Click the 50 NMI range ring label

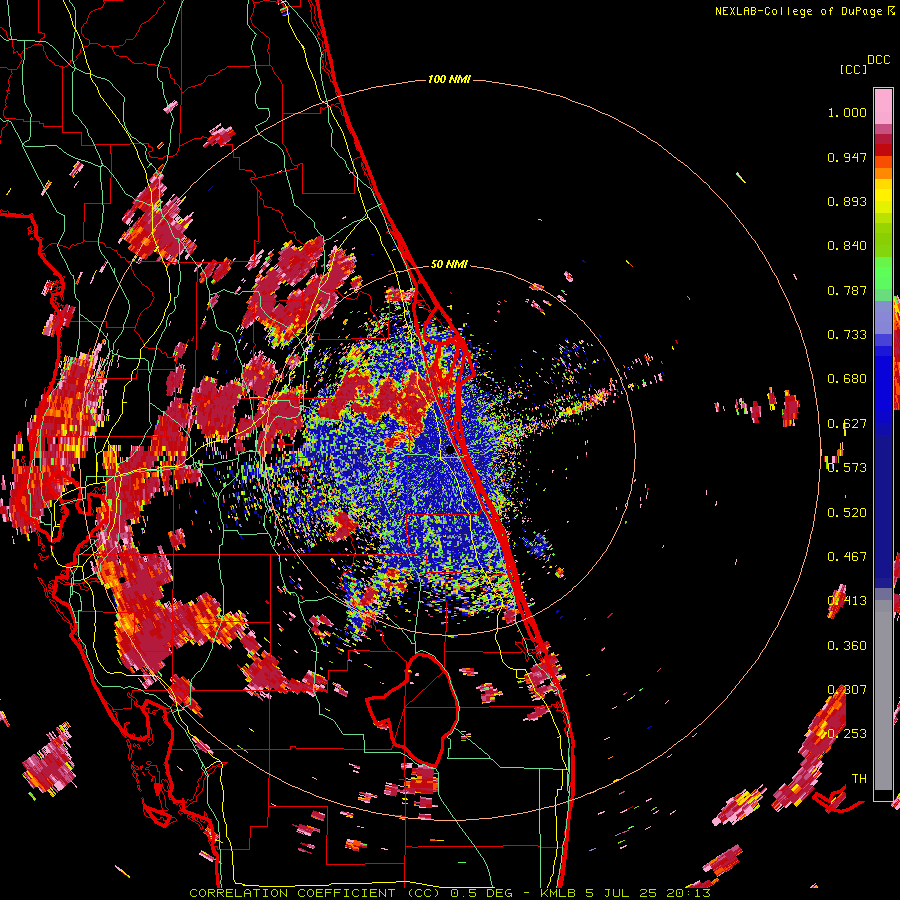(x=449, y=265)
